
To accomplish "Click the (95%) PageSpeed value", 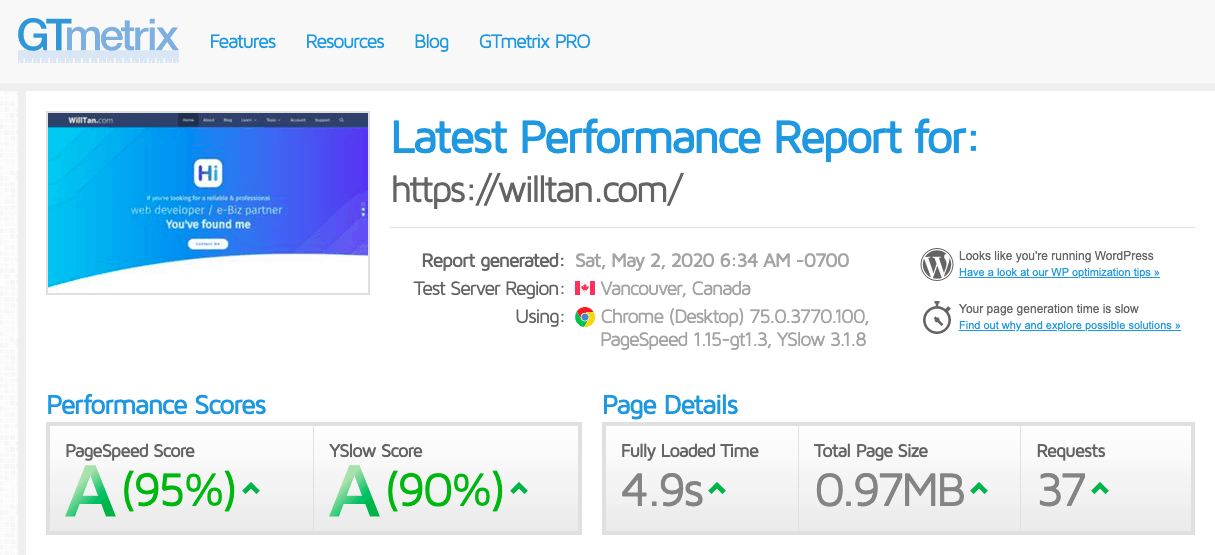I will [x=180, y=491].
